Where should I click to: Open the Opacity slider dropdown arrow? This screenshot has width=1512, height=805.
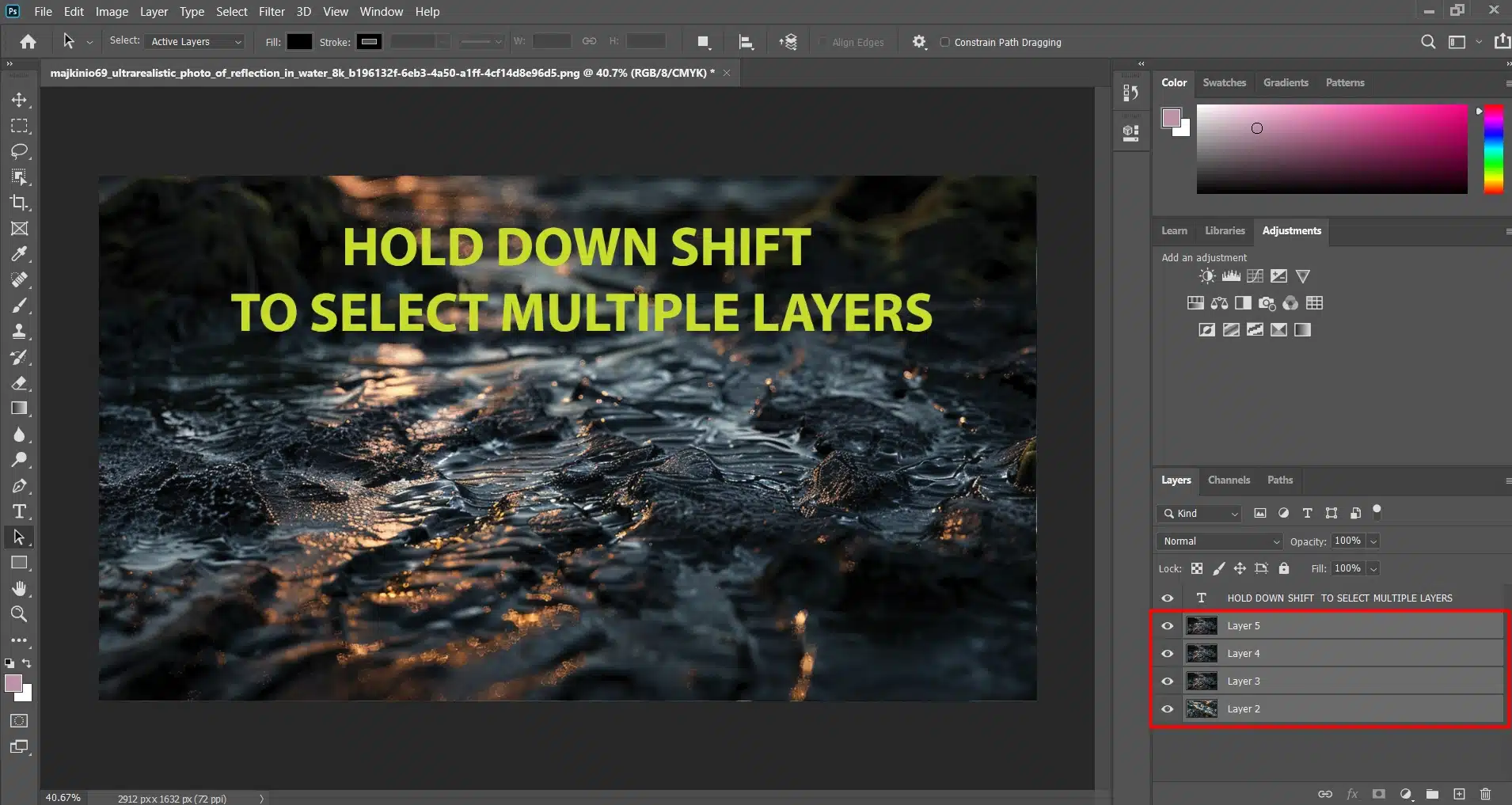[x=1373, y=541]
